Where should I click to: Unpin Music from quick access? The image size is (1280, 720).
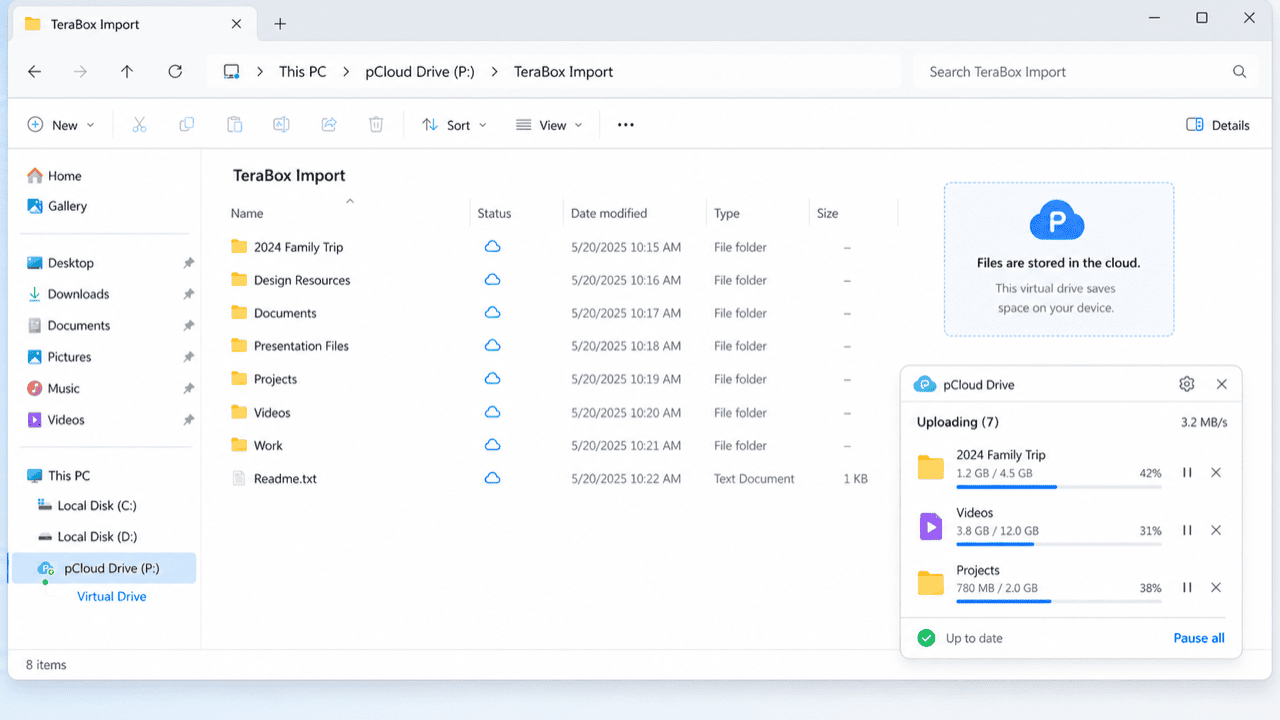188,388
